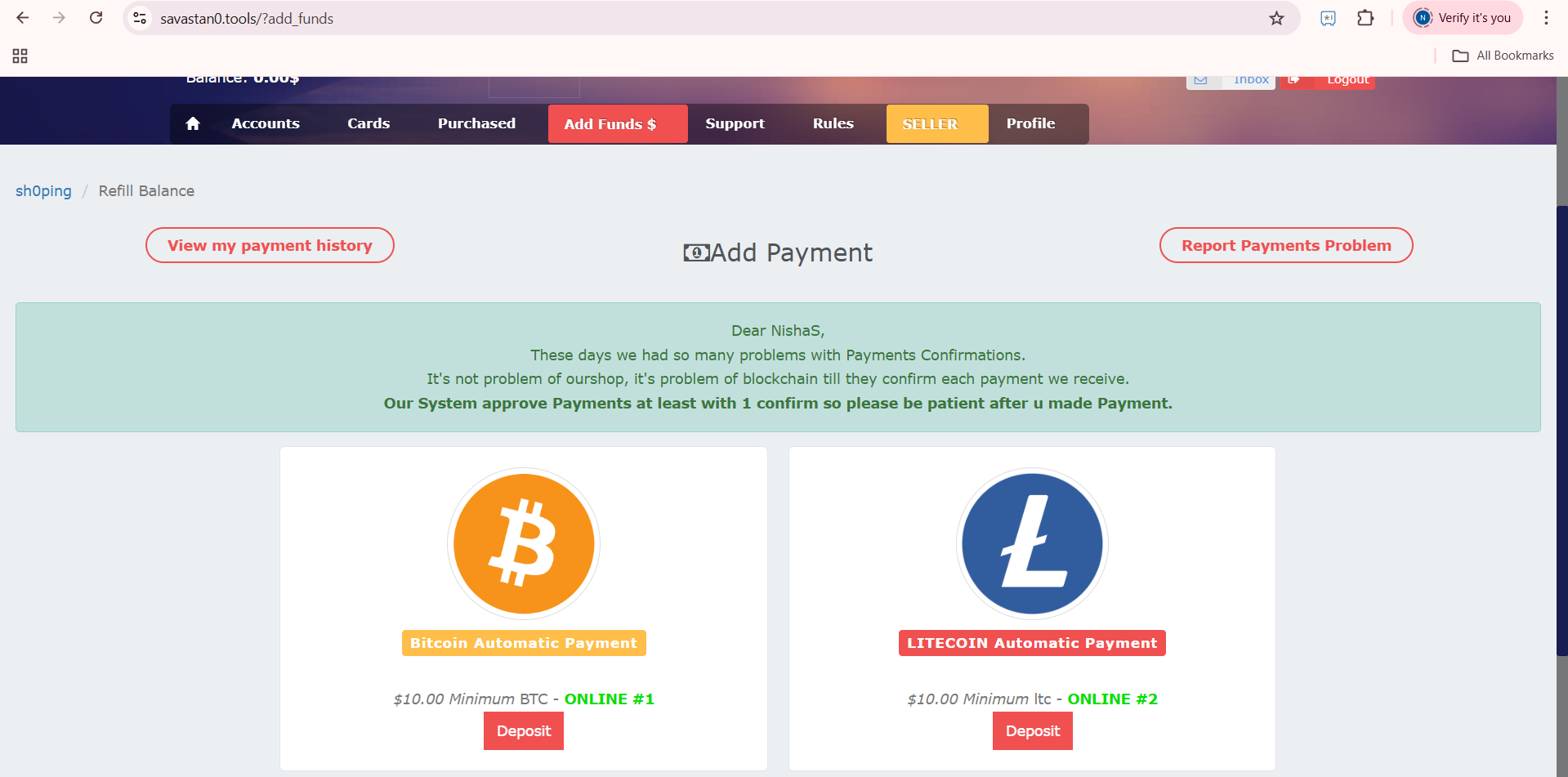This screenshot has height=777, width=1568.
Task: Click the large Litecoin logo
Action: point(1032,544)
